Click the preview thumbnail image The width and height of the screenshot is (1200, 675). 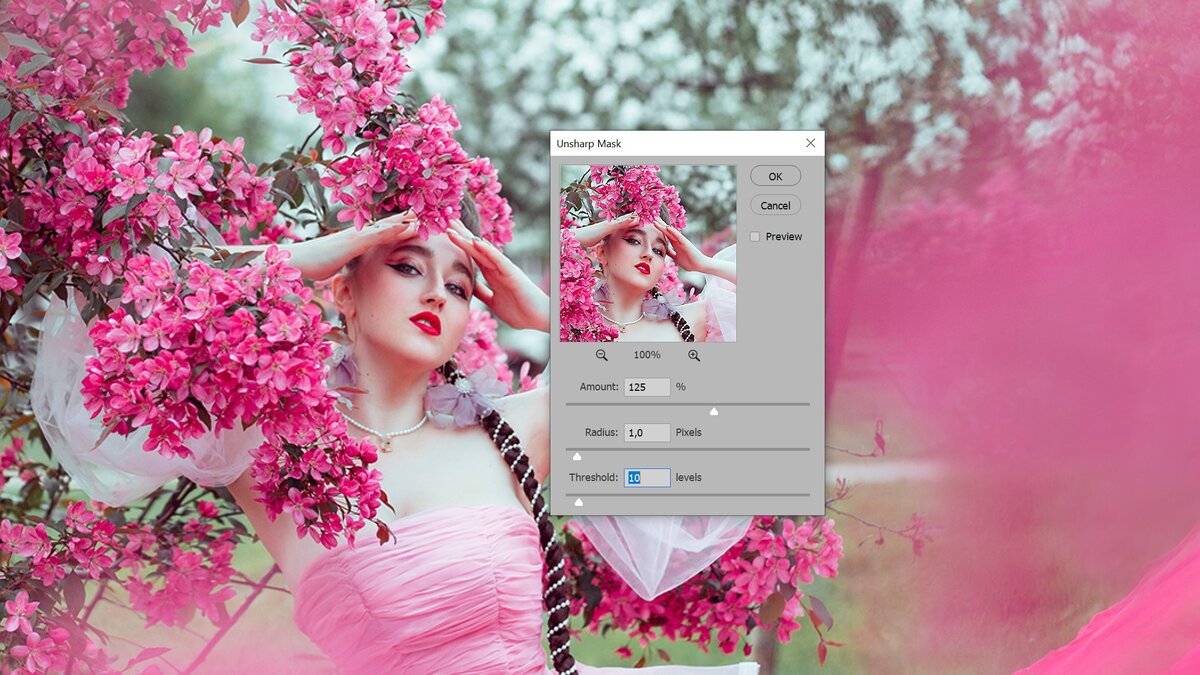[x=648, y=253]
